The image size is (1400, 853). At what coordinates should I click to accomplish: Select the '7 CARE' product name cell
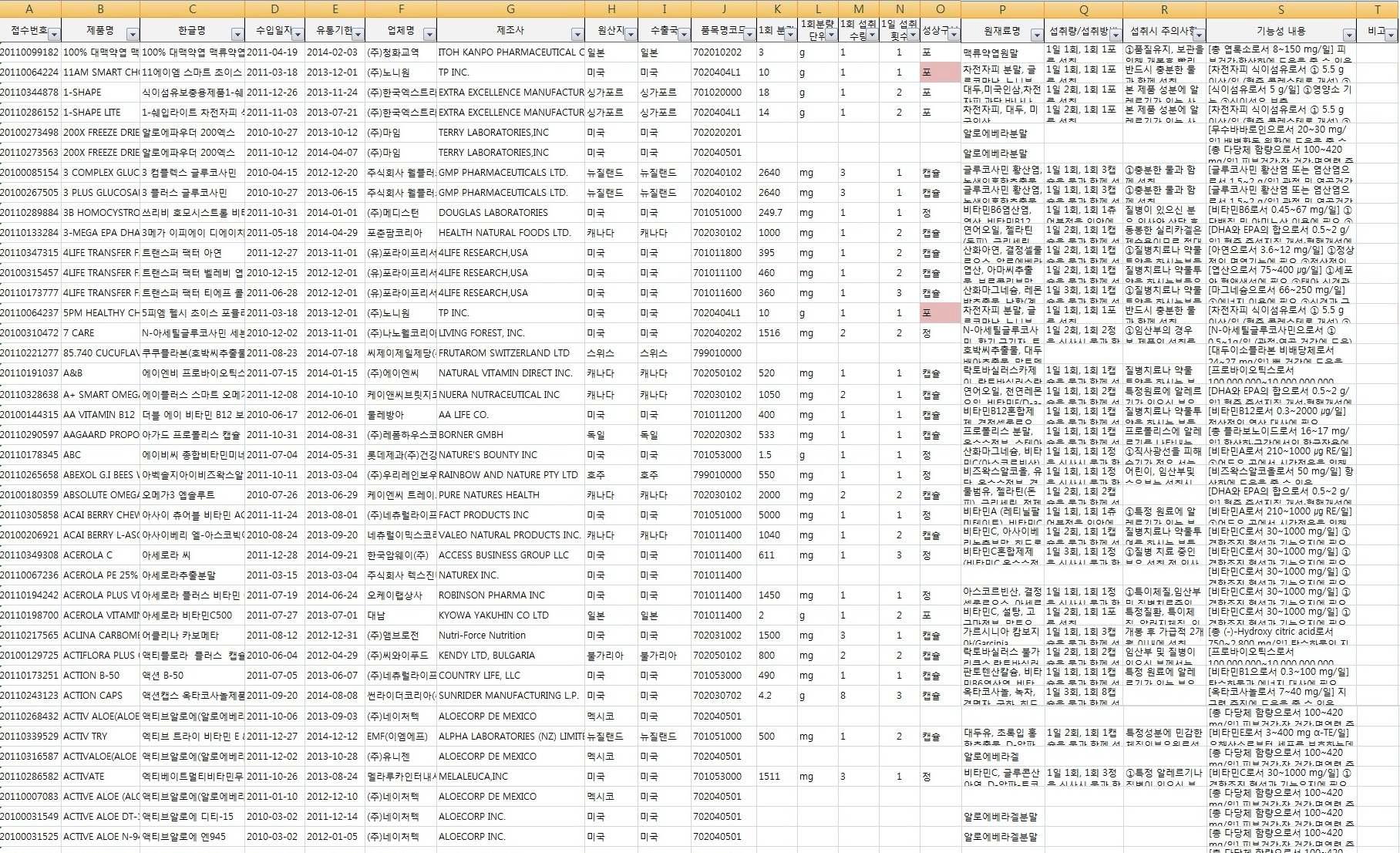[100, 333]
